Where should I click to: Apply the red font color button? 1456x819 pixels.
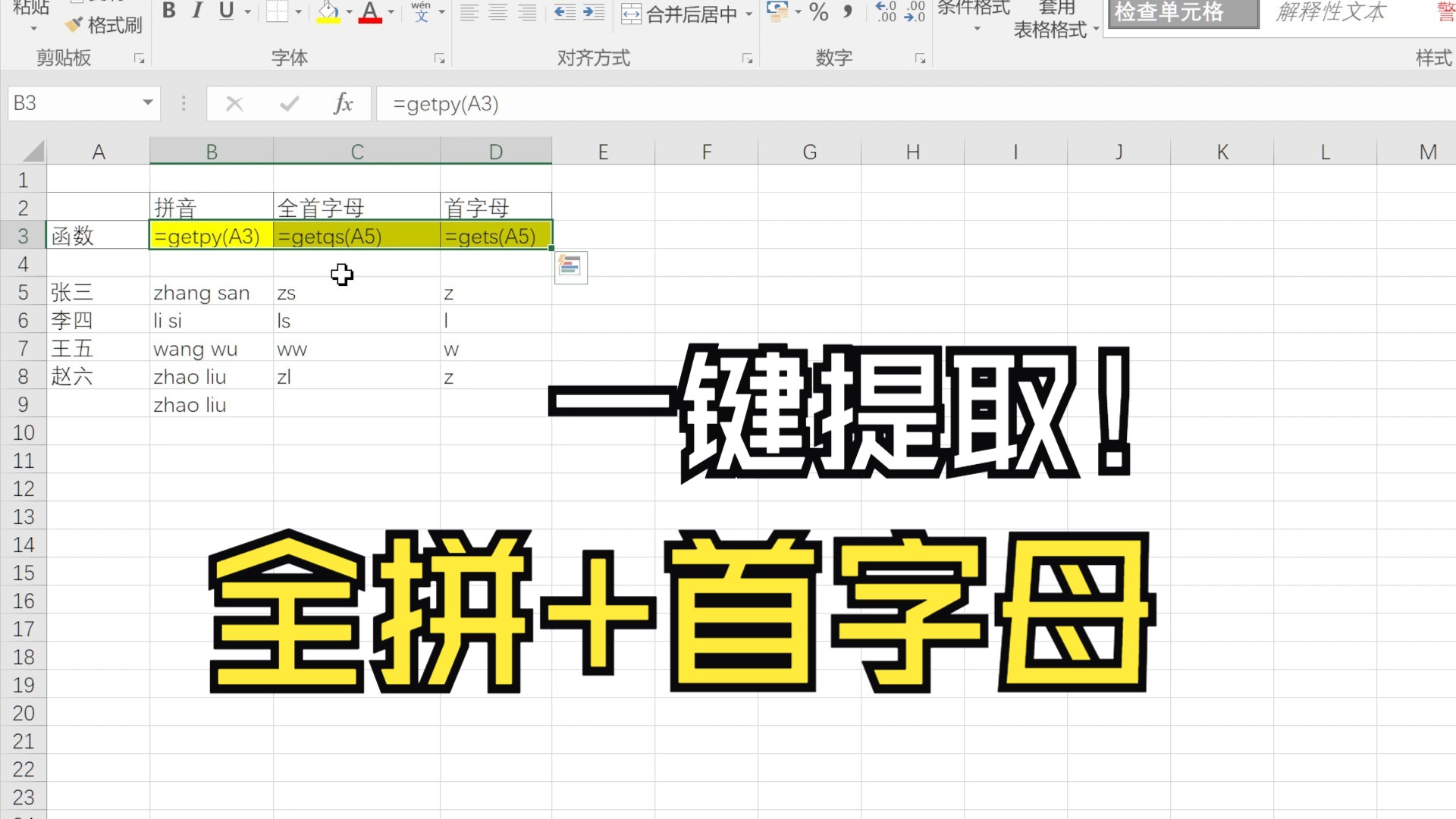tap(370, 11)
